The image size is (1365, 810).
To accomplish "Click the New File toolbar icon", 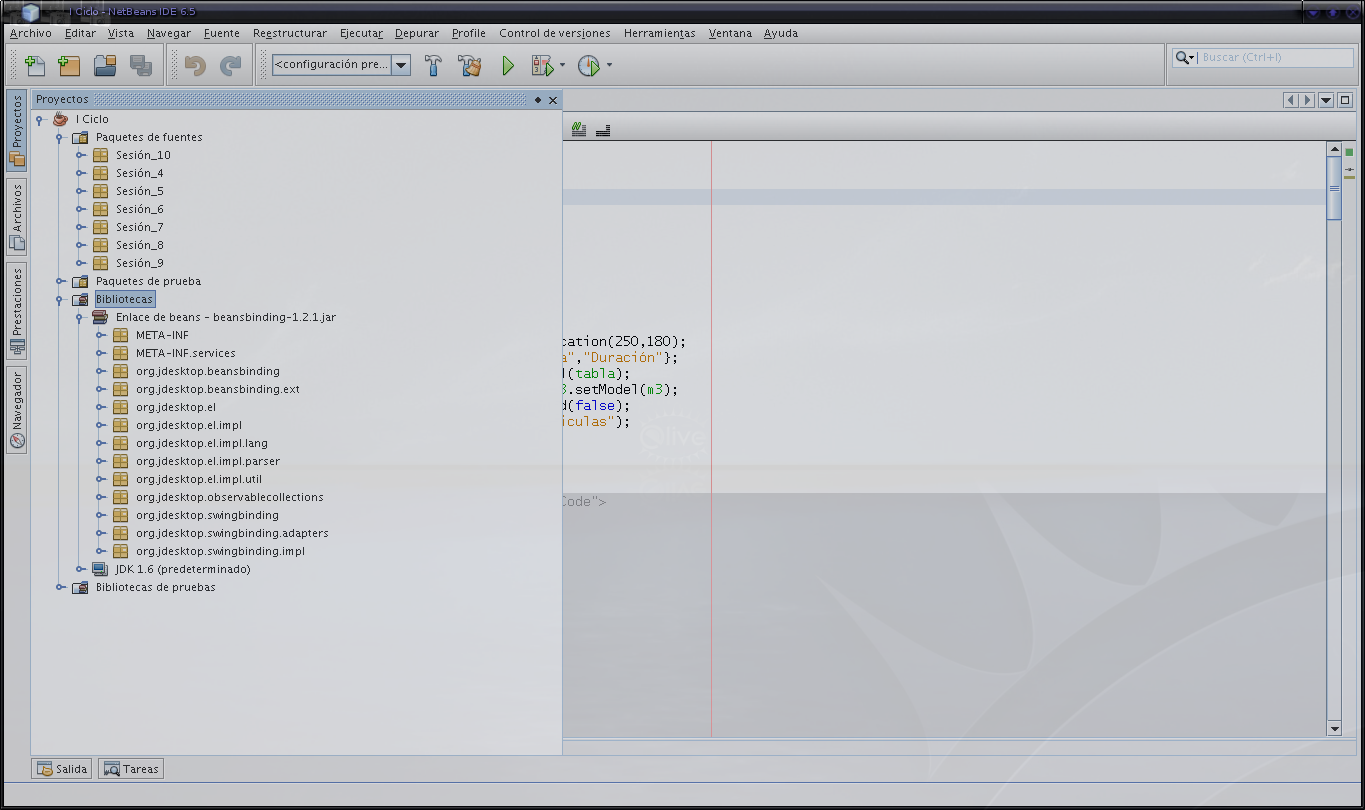I will coord(35,66).
